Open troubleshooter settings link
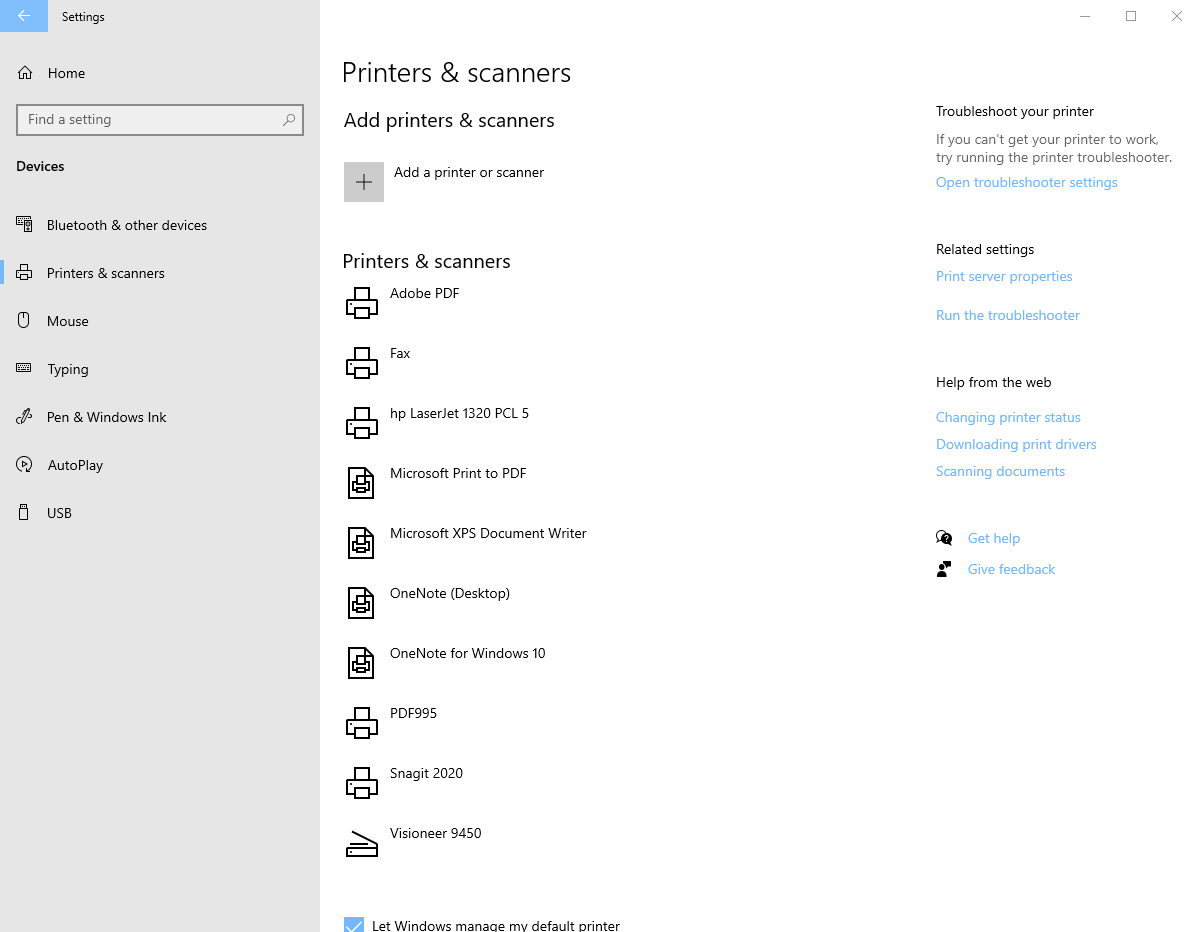 tap(1027, 182)
